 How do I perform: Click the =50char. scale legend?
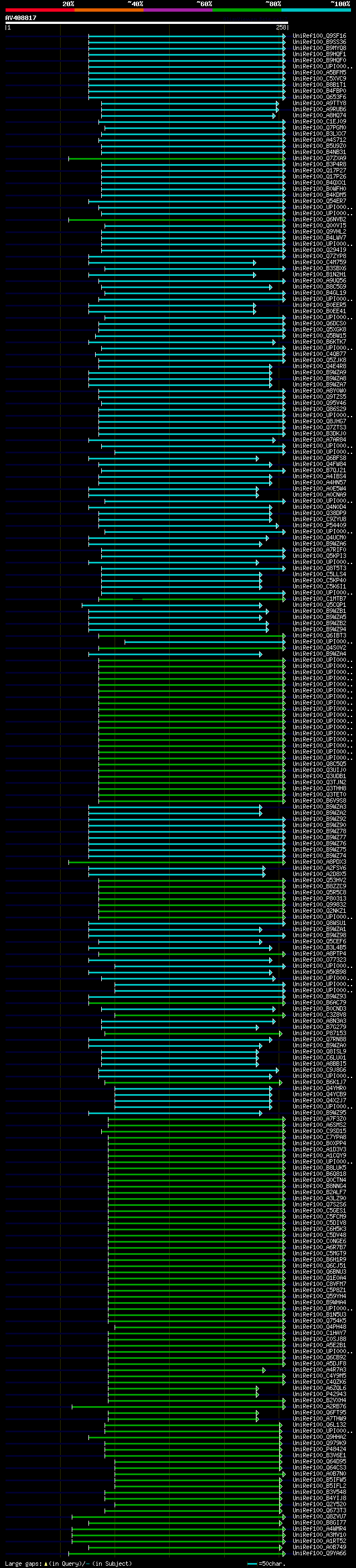266,1564
